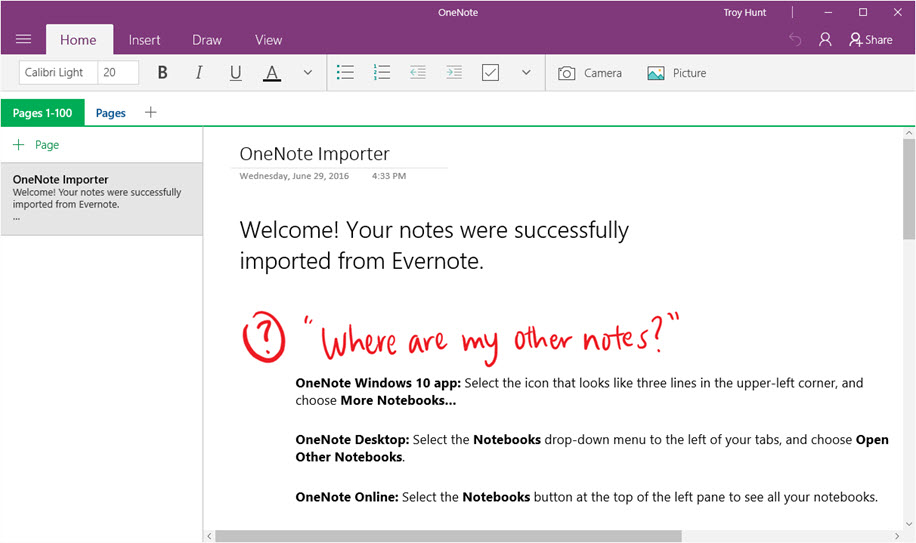Click the date Wednesday, June 29, 2016
The height and width of the screenshot is (543, 916).
pos(294,176)
